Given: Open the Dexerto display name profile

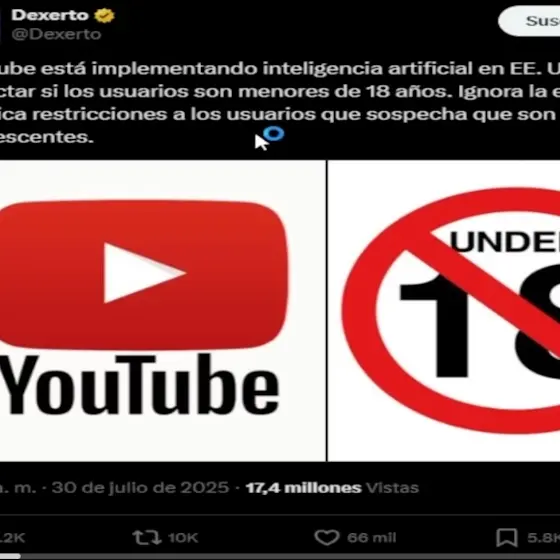Looking at the screenshot, I should click(50, 15).
